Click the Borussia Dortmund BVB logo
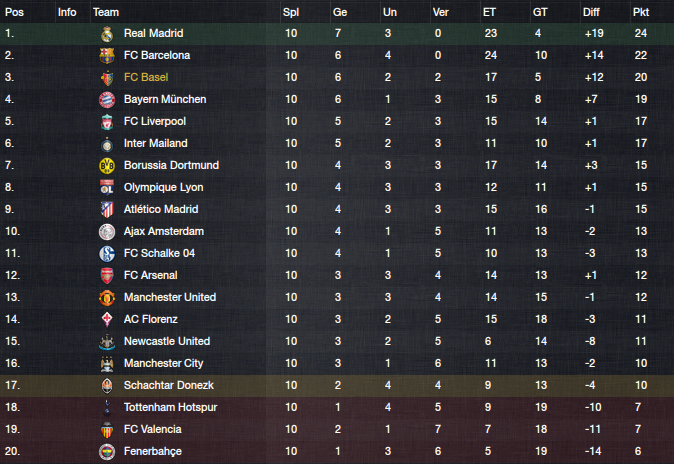Viewport: 674px width, 464px height. (x=107, y=166)
